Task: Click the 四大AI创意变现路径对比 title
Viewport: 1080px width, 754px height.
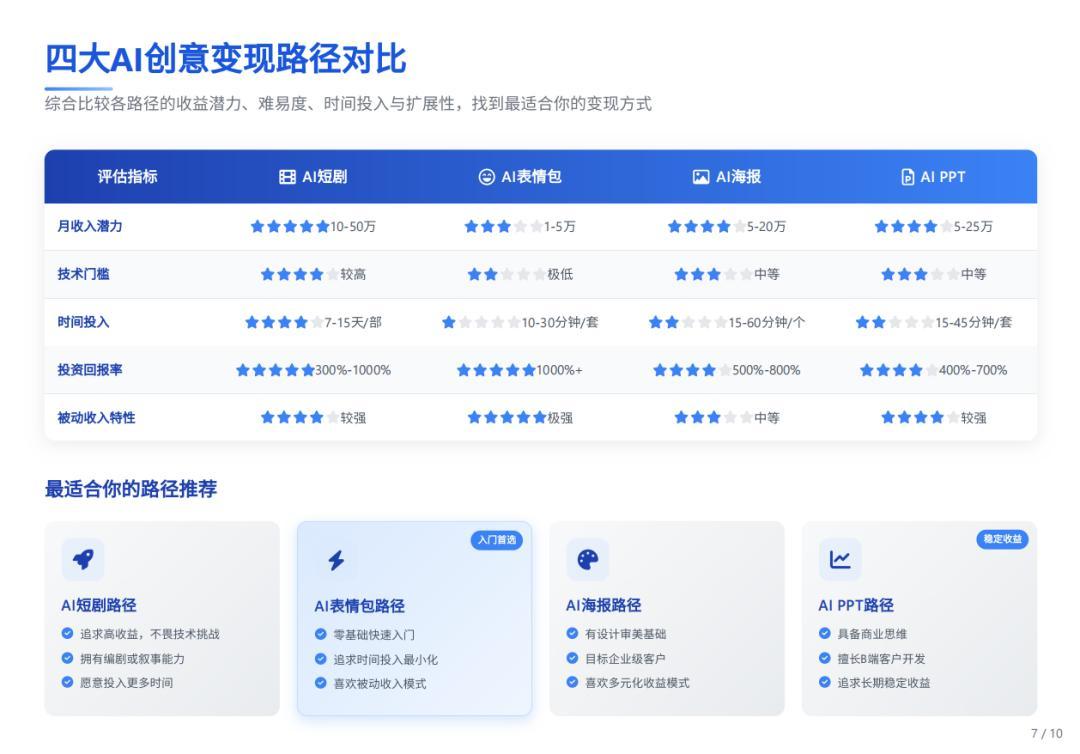Action: [226, 59]
